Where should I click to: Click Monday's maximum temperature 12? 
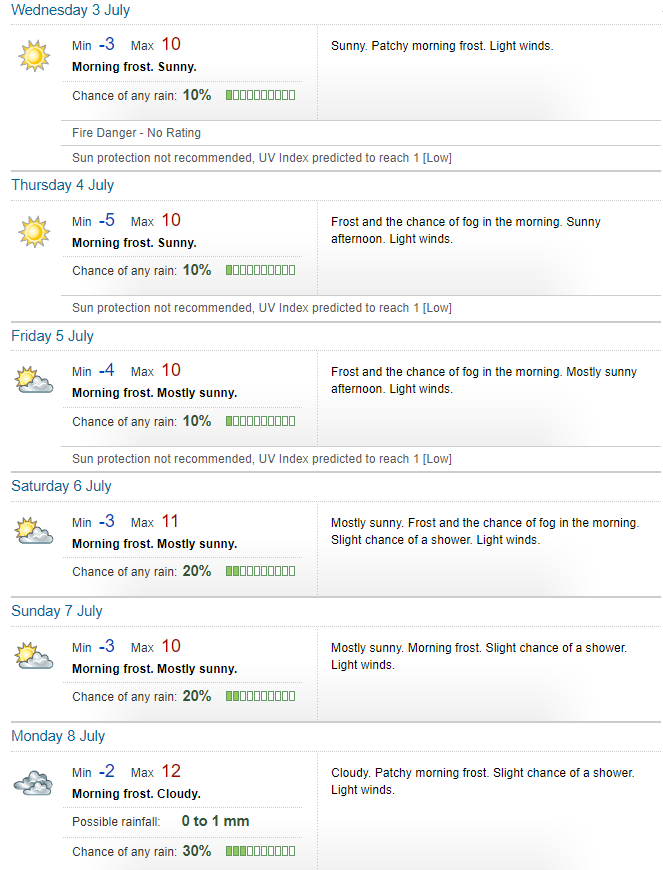click(x=171, y=771)
